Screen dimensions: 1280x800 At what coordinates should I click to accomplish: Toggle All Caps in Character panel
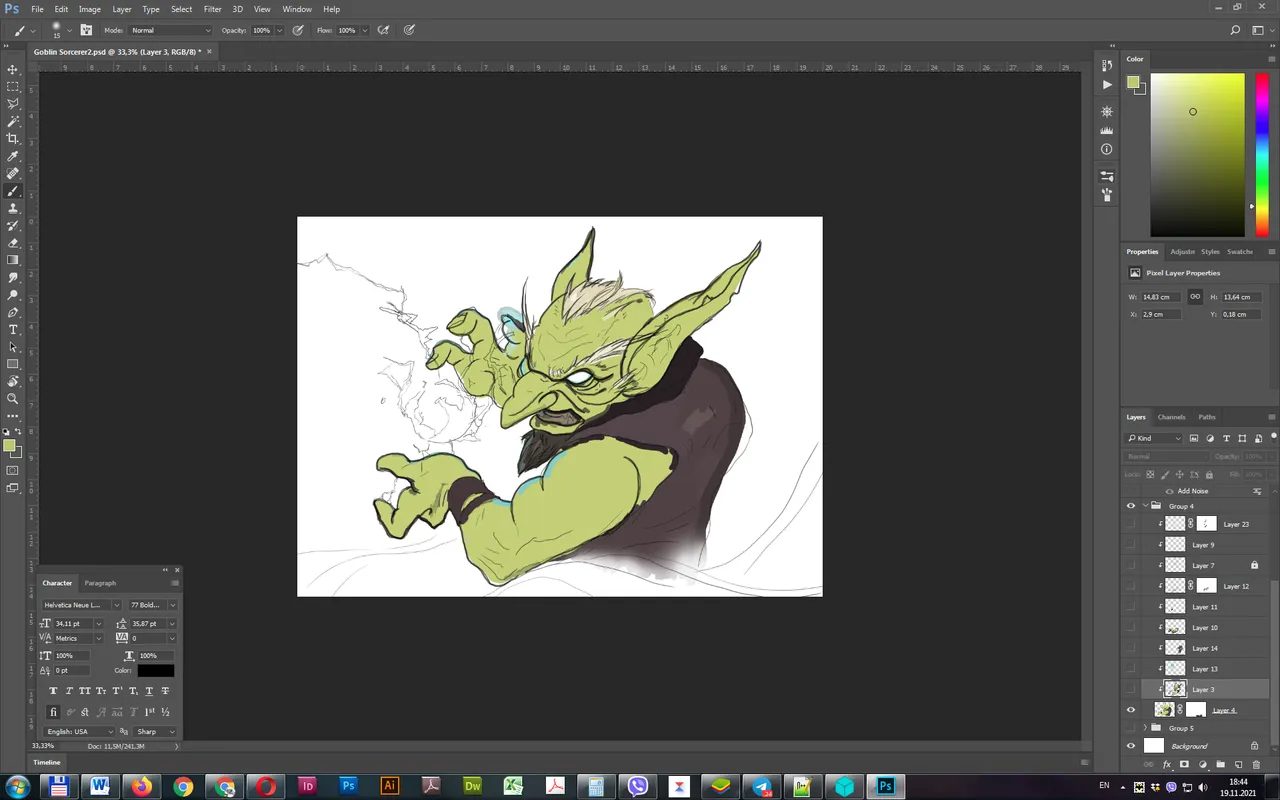[85, 691]
